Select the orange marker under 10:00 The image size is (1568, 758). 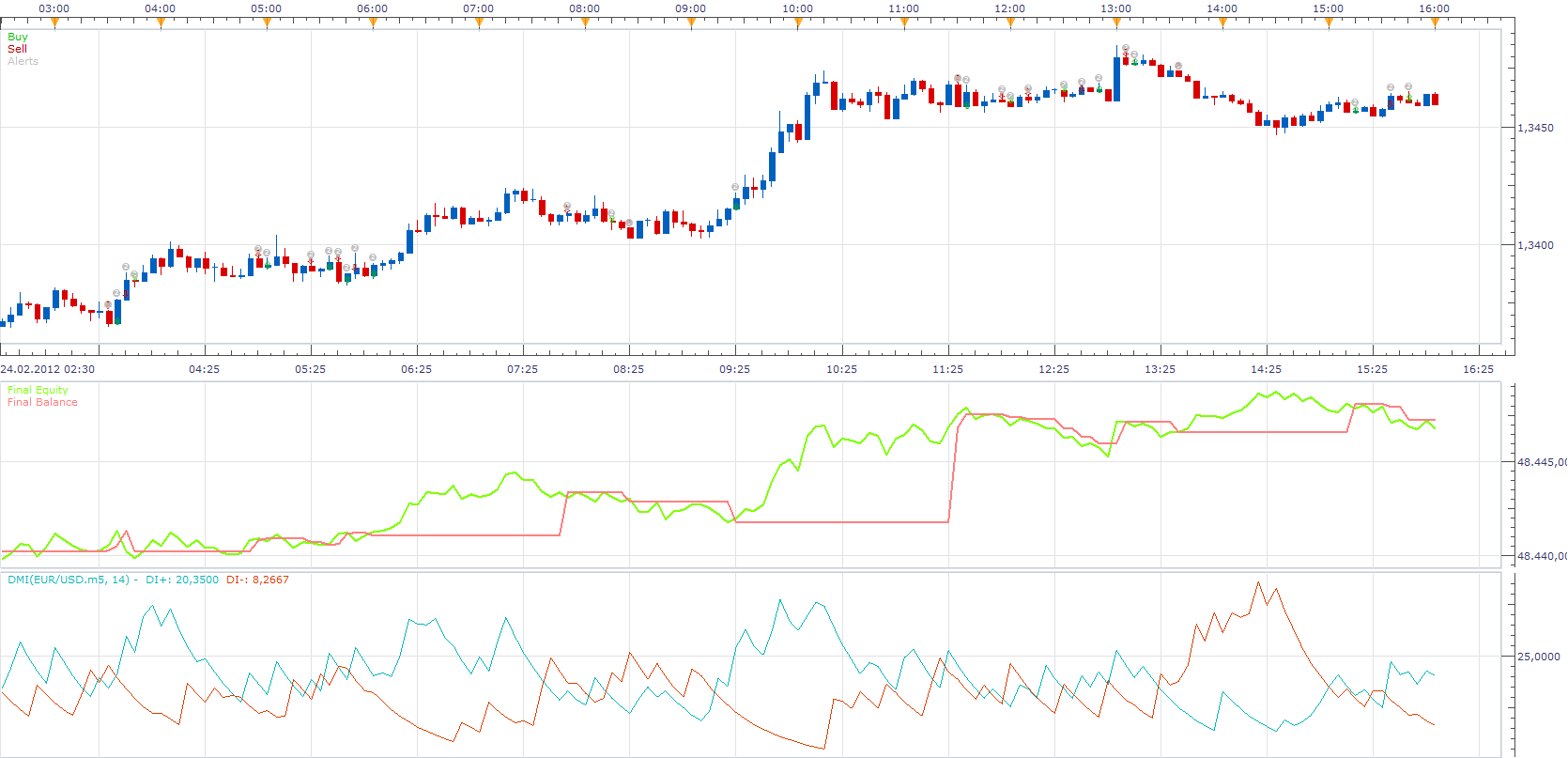[798, 23]
